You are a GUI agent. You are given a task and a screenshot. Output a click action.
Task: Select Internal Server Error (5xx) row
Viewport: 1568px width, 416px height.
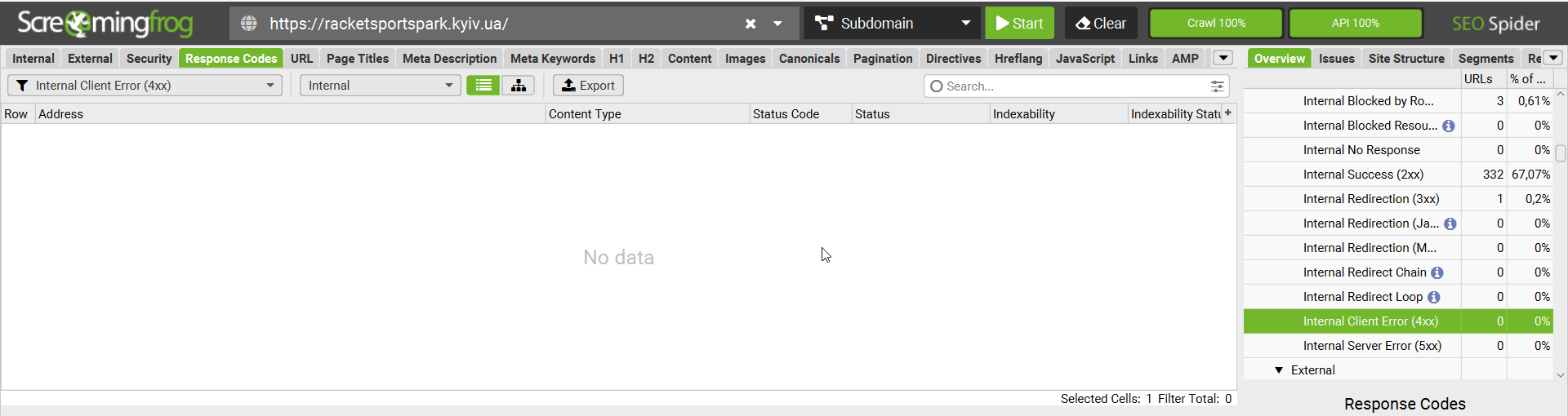click(x=1397, y=346)
